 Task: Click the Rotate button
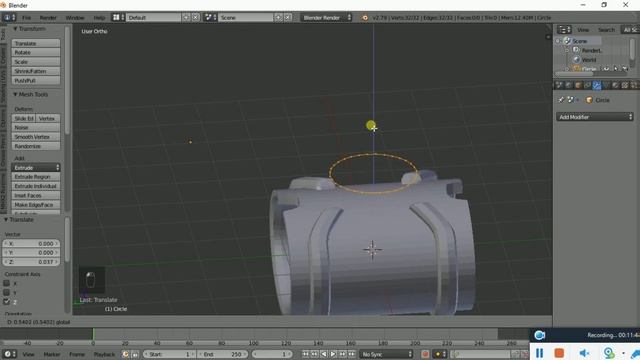(x=36, y=52)
